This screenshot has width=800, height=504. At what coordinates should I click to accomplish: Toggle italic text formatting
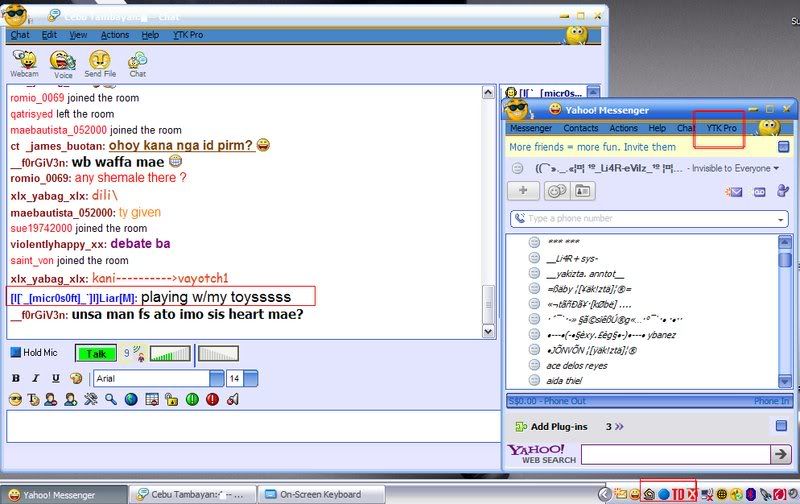click(x=36, y=378)
